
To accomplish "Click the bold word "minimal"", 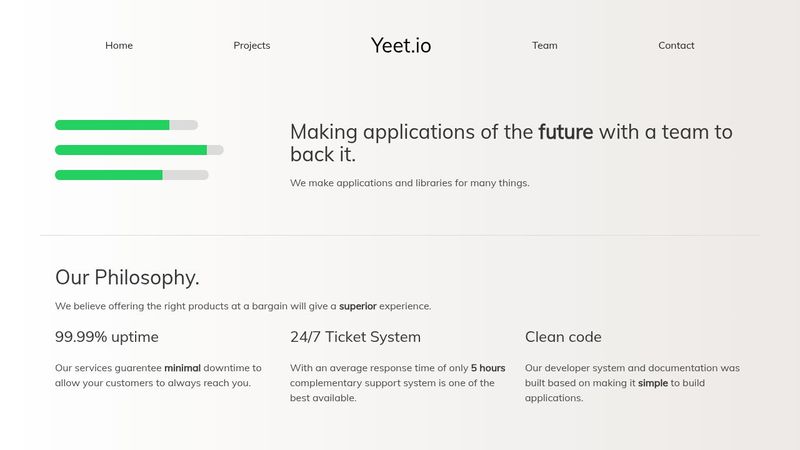I will coord(190,368).
